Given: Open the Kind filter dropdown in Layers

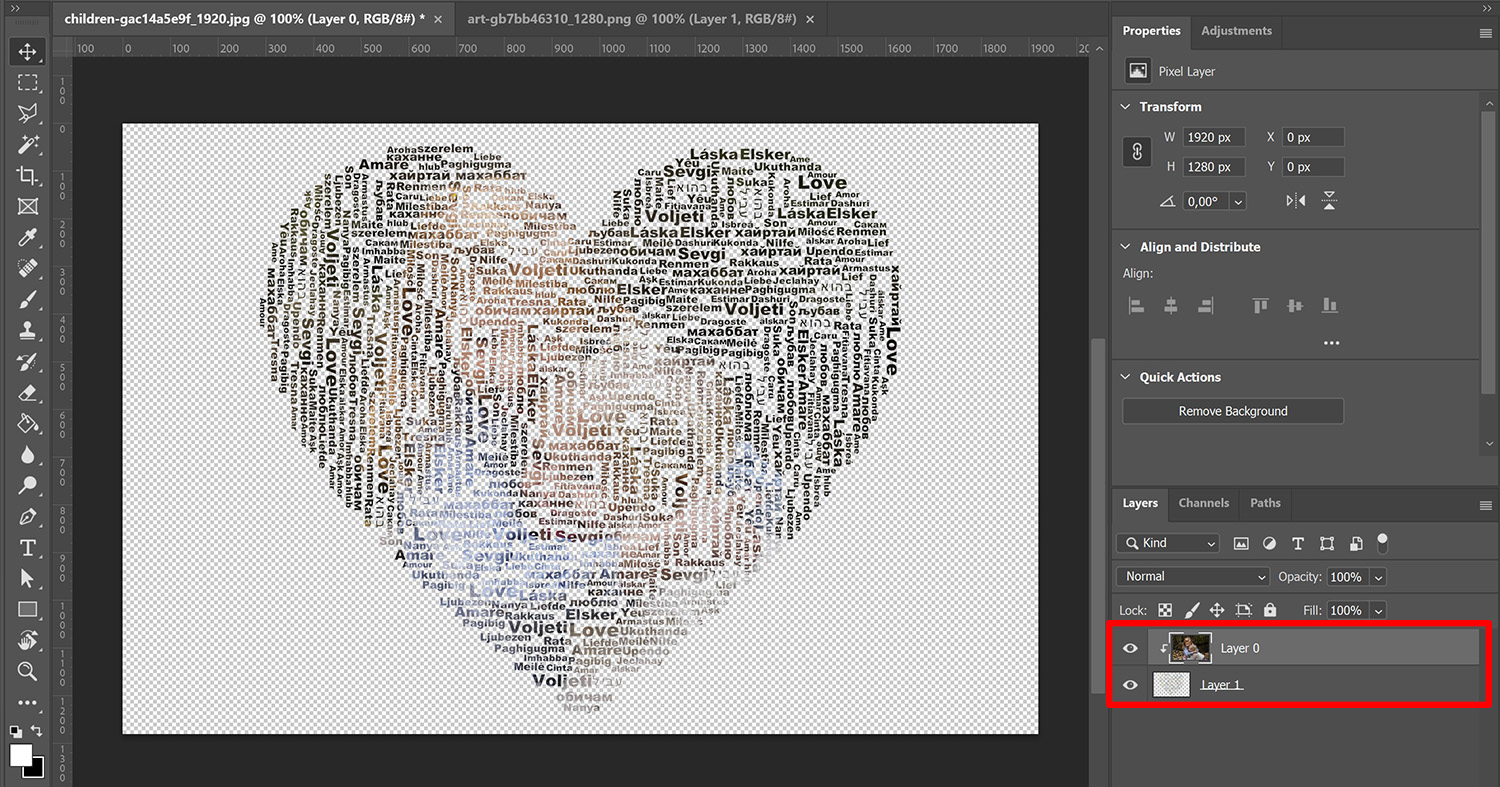Looking at the screenshot, I should pyautogui.click(x=1167, y=543).
